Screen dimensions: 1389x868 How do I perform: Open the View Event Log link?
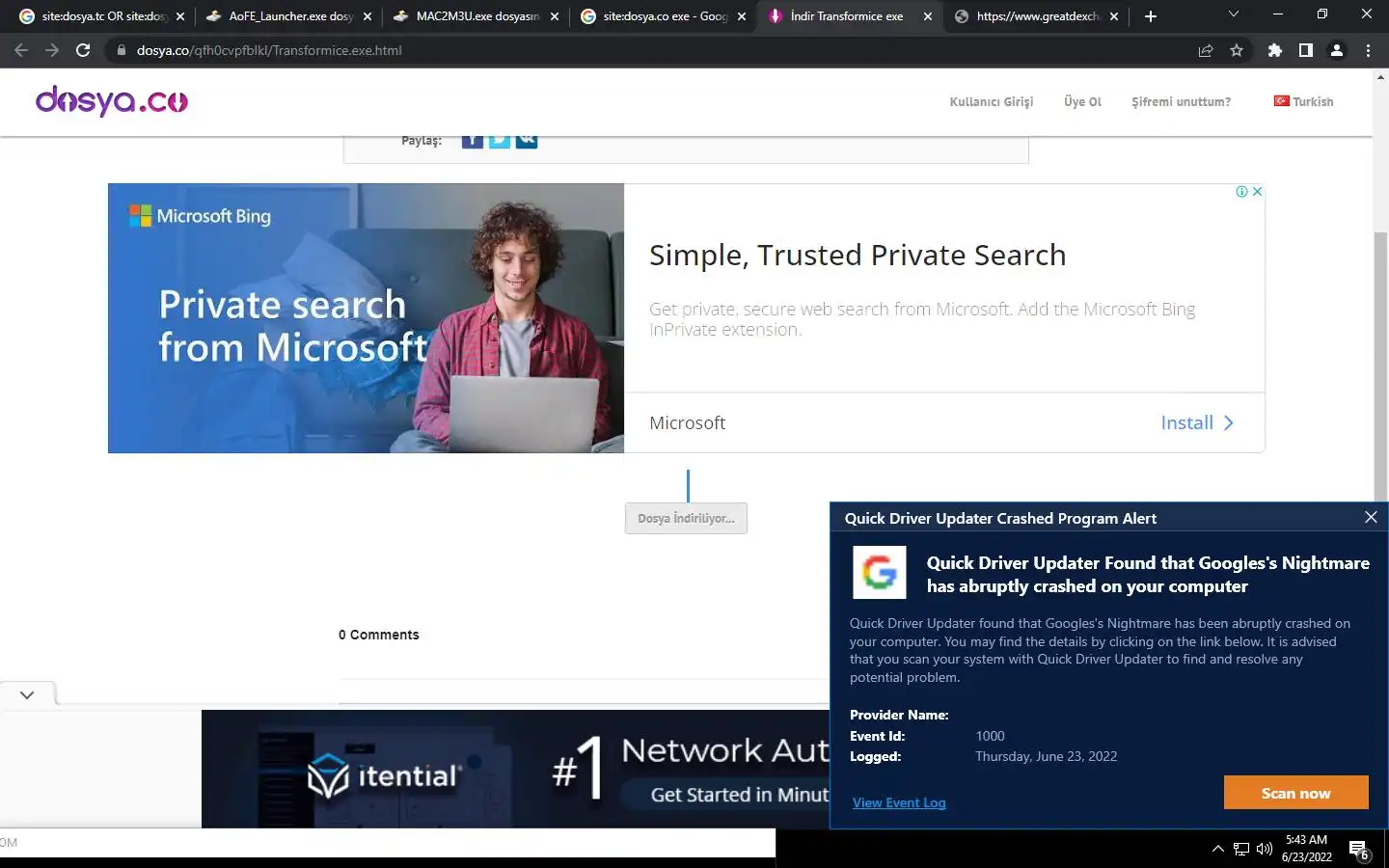899,802
